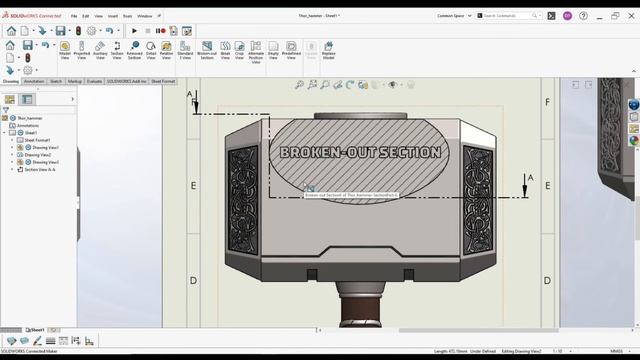Expand the Drawing View1 node
This screenshot has height=360, width=640.
point(12,147)
